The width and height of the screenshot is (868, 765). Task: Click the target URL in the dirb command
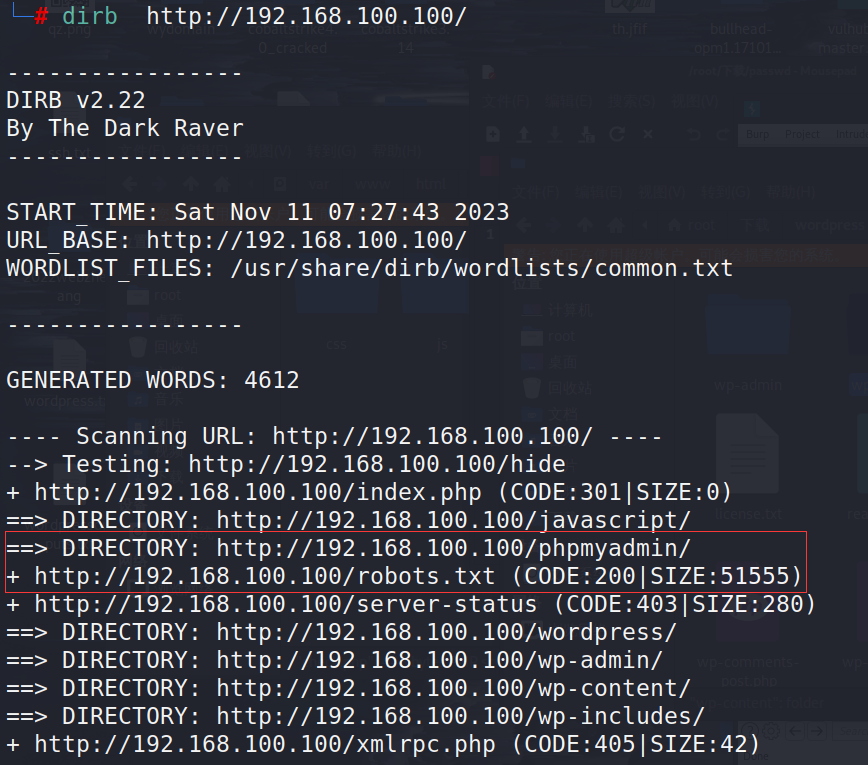pos(307,16)
